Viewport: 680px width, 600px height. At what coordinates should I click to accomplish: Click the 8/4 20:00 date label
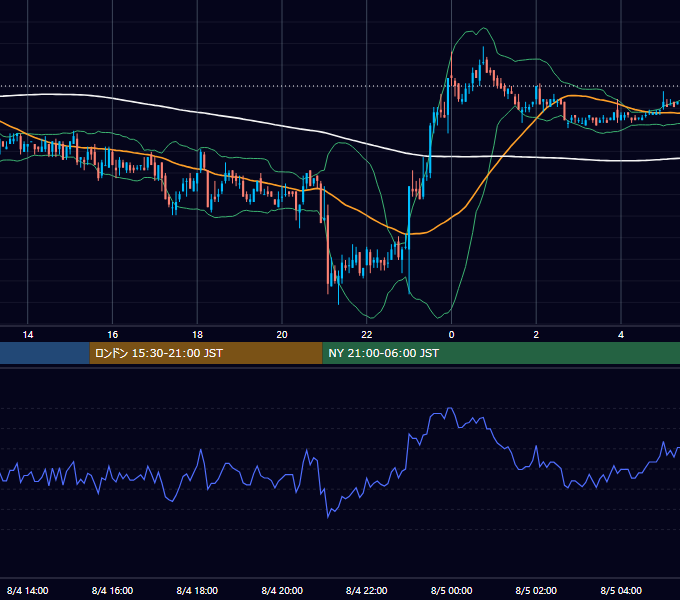point(282,590)
